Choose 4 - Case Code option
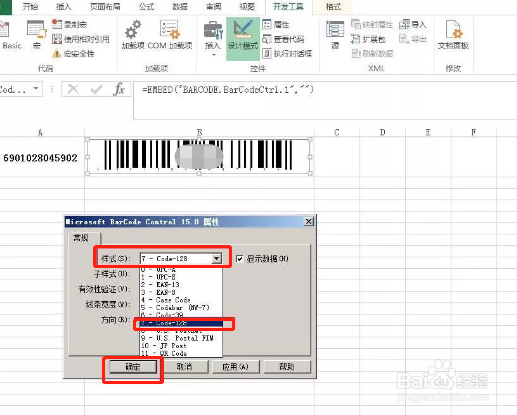This screenshot has width=517, height=415. (181, 300)
